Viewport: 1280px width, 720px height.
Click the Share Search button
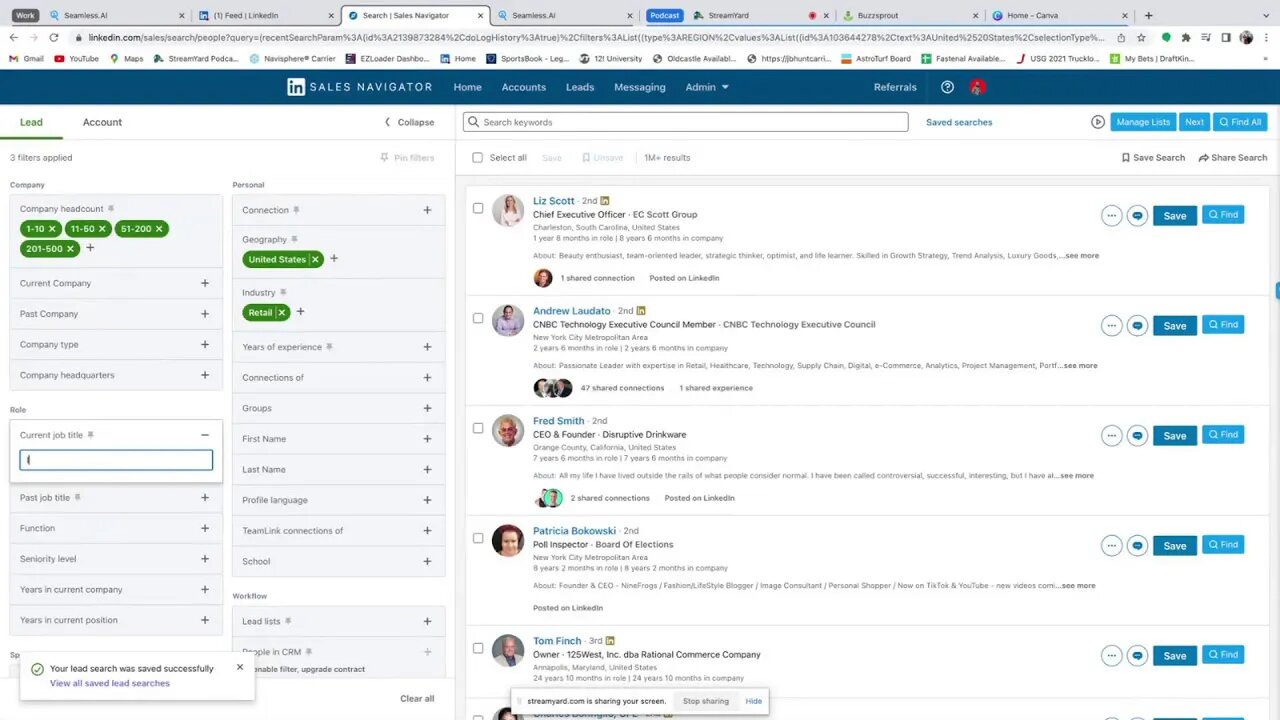[x=1231, y=157]
